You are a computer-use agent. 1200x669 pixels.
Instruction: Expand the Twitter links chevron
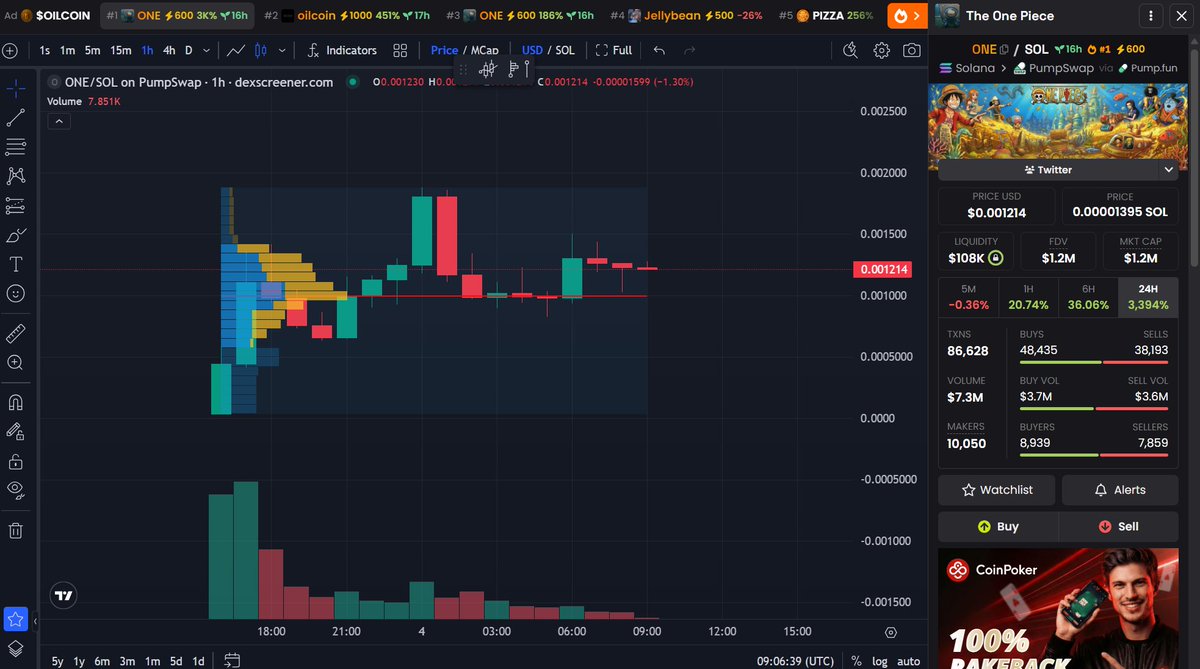coord(1169,170)
